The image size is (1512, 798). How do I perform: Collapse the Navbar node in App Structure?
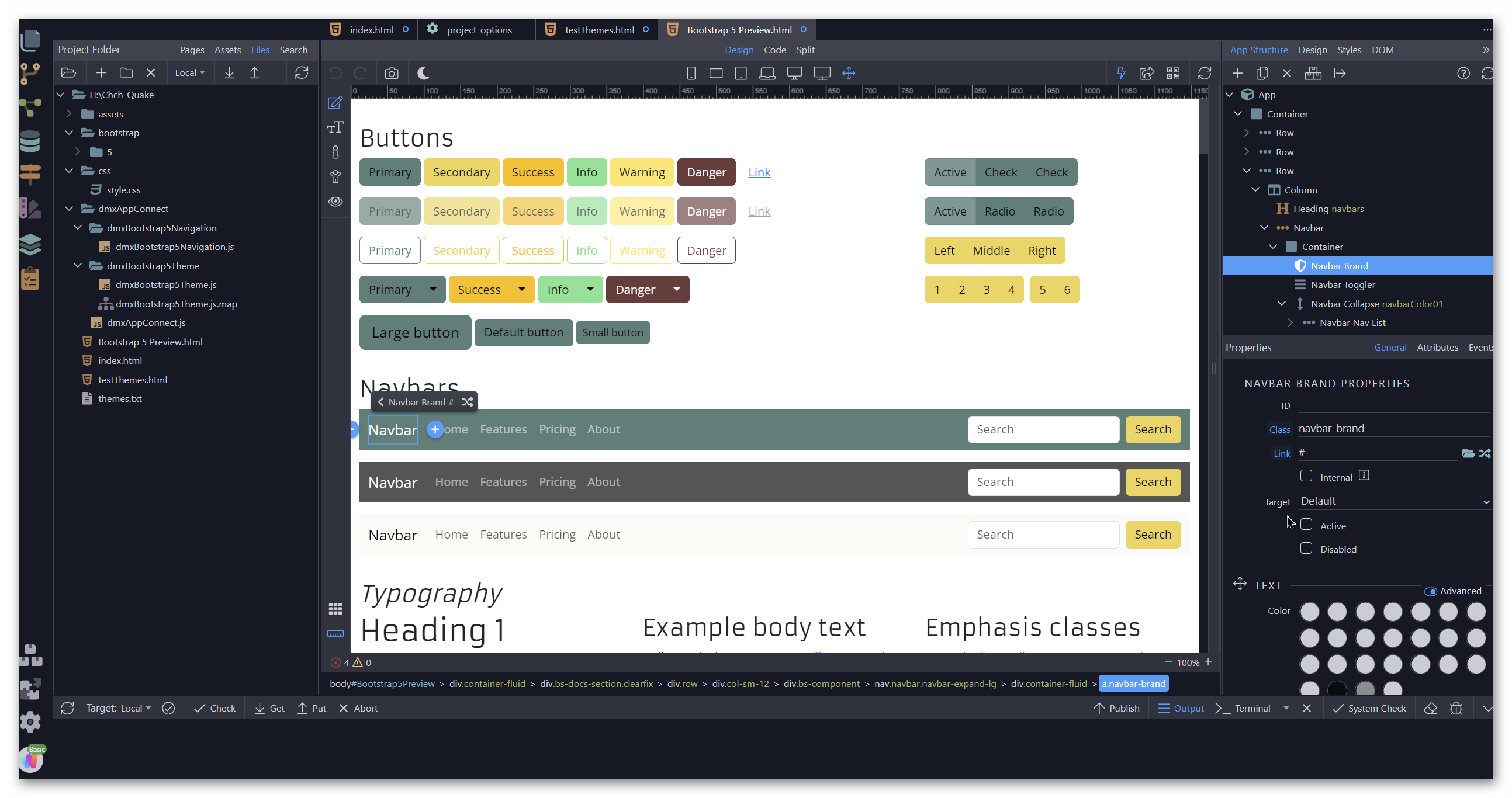coord(1264,228)
